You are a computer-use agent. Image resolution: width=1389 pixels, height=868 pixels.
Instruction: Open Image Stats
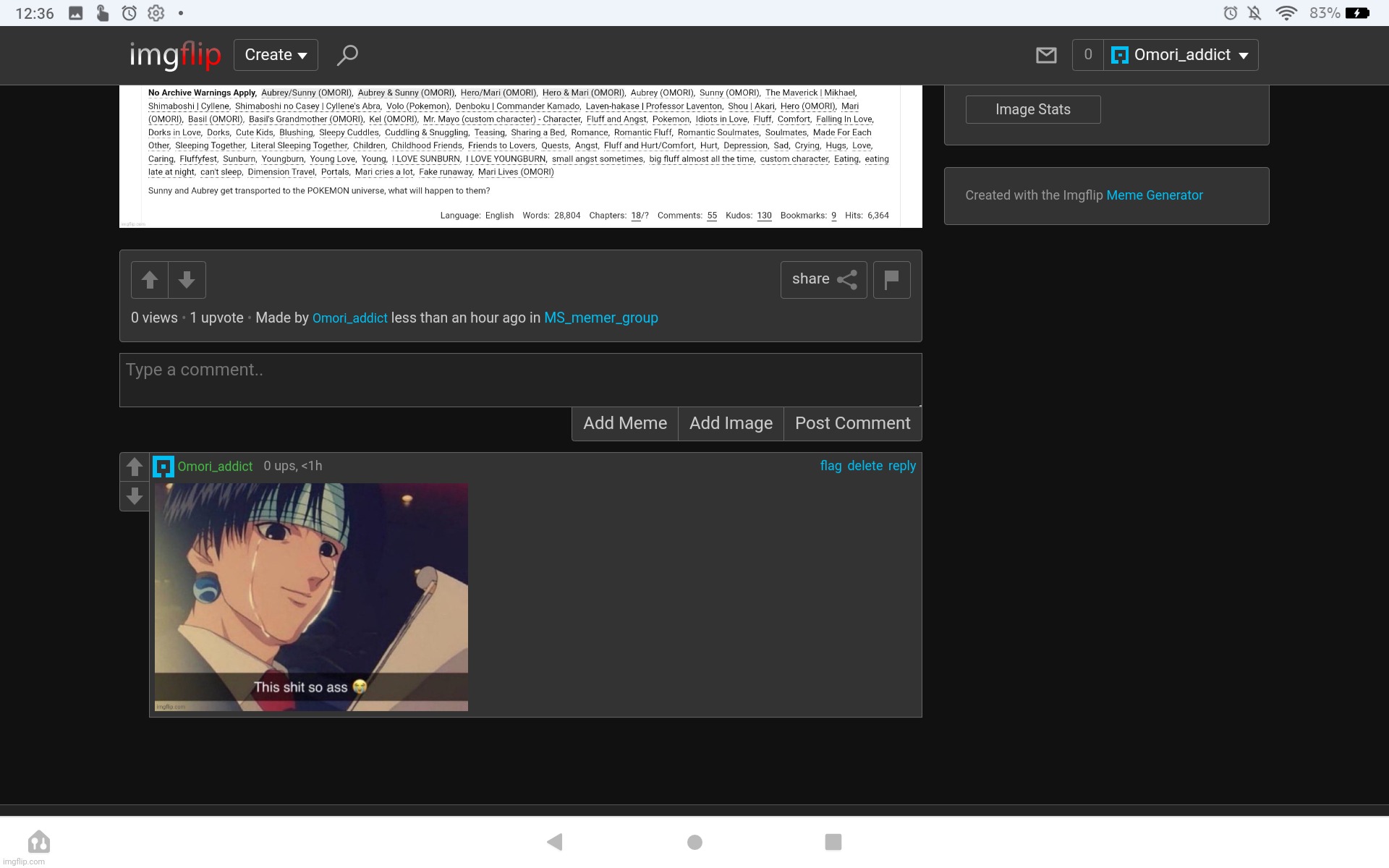1033,109
